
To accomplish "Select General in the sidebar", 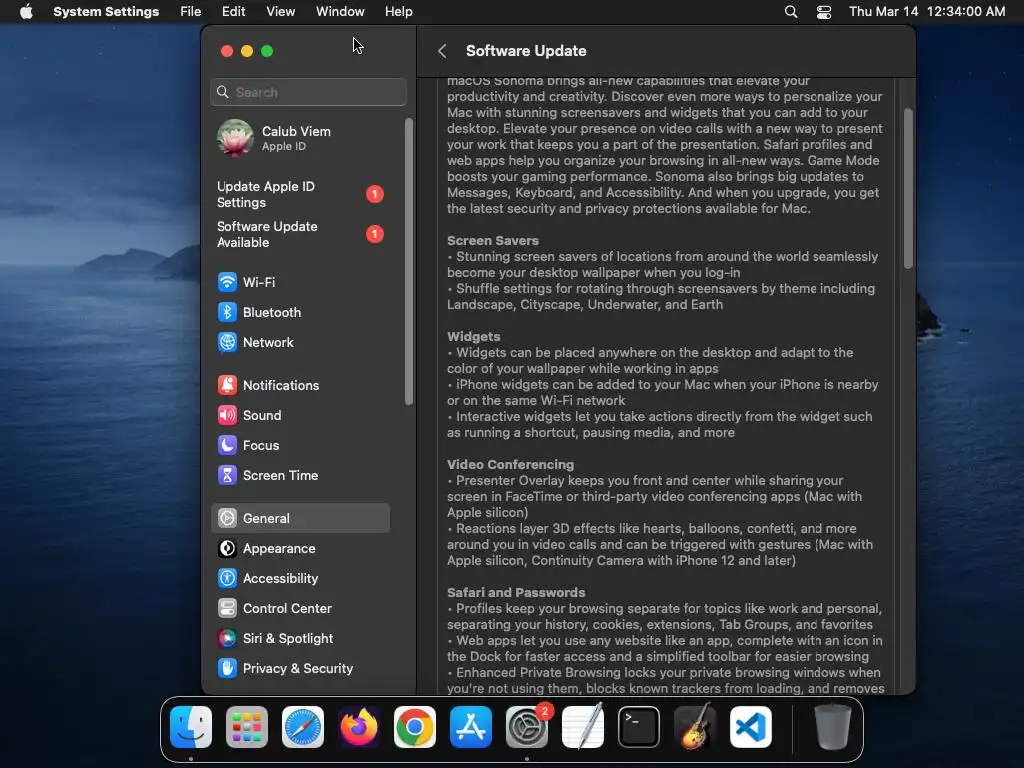I will (x=300, y=519).
